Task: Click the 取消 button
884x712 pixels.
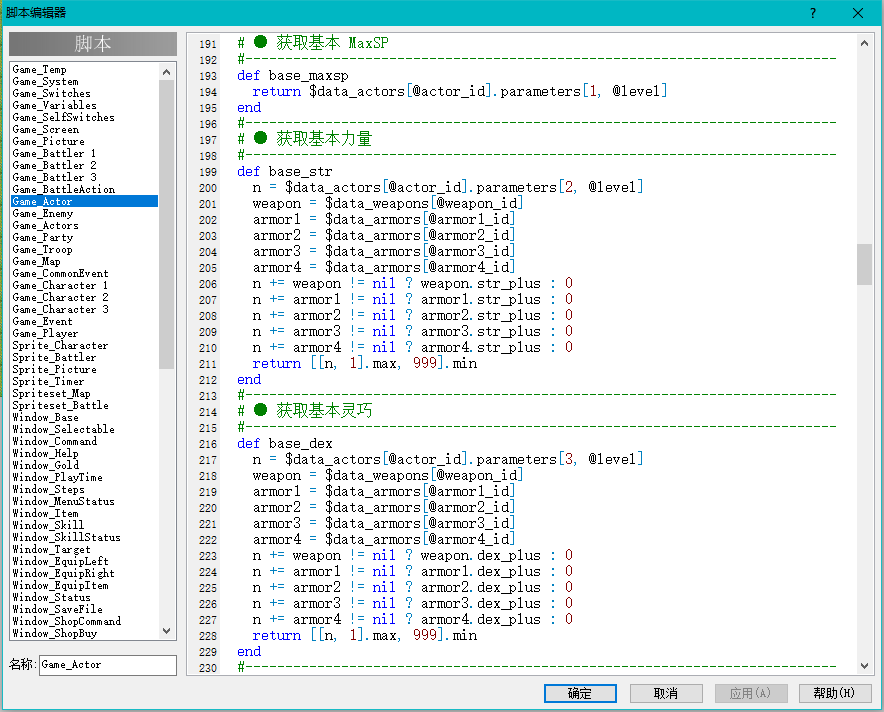Action: pyautogui.click(x=666, y=693)
